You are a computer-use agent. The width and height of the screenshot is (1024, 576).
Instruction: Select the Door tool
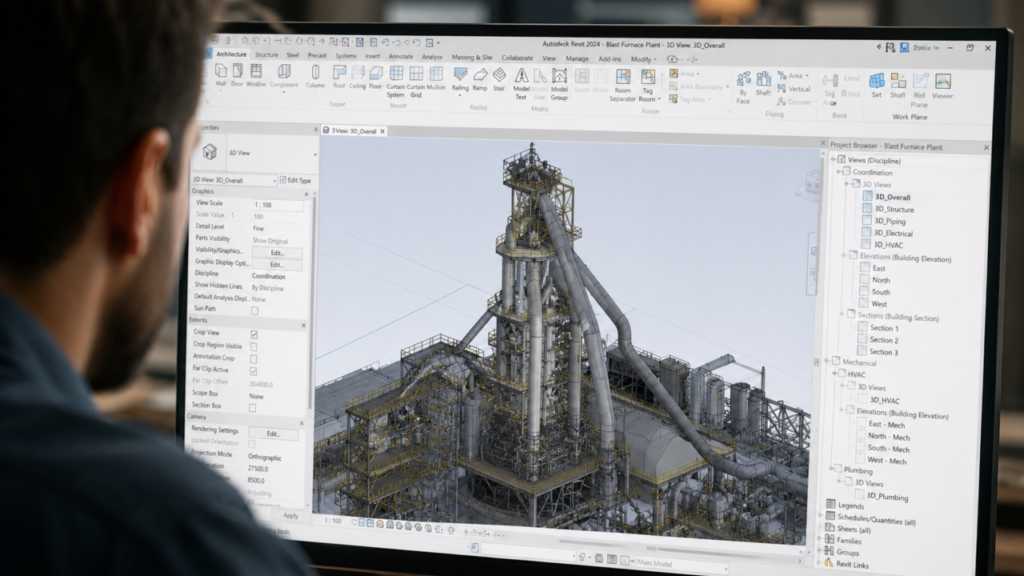(x=236, y=75)
